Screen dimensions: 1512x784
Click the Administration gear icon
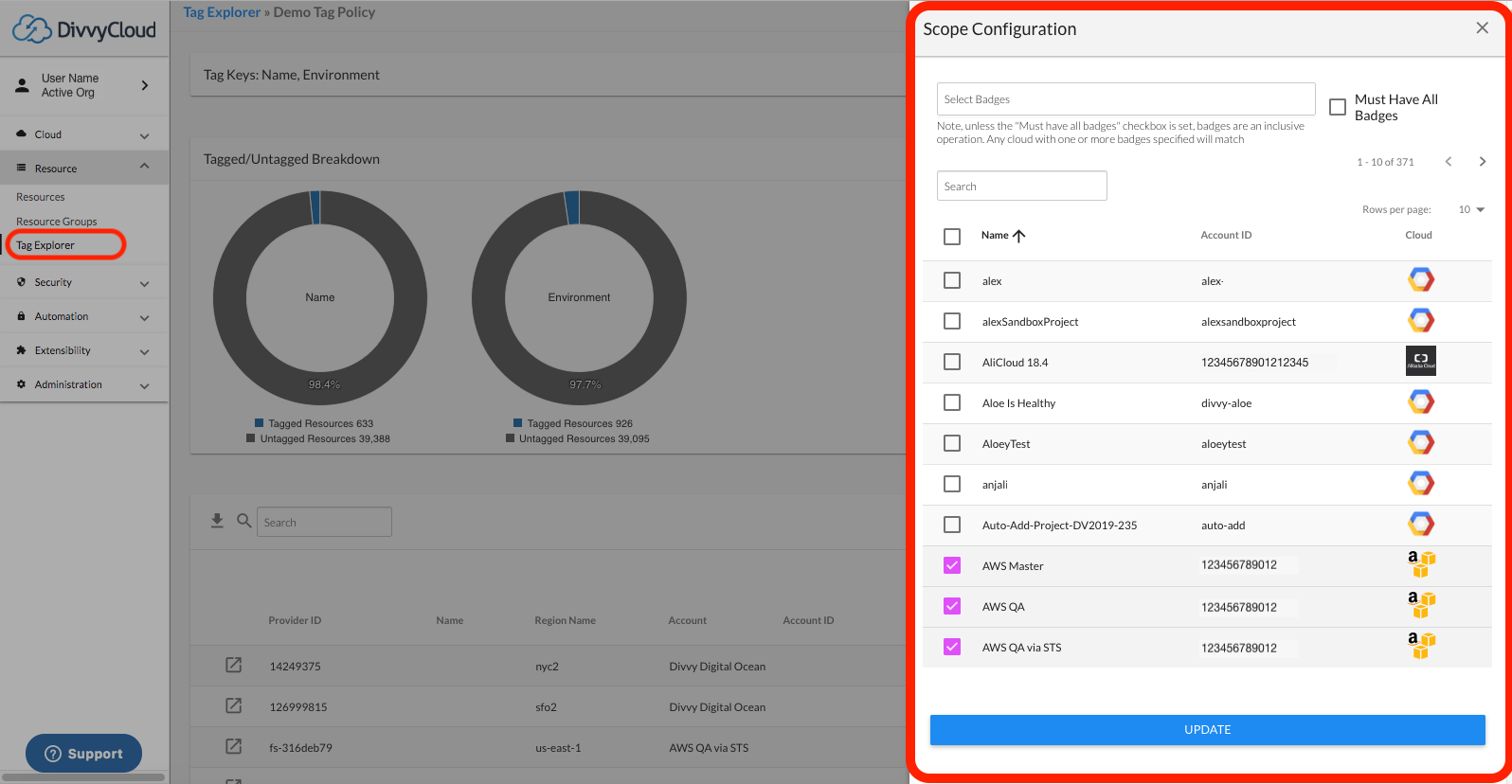(21, 384)
